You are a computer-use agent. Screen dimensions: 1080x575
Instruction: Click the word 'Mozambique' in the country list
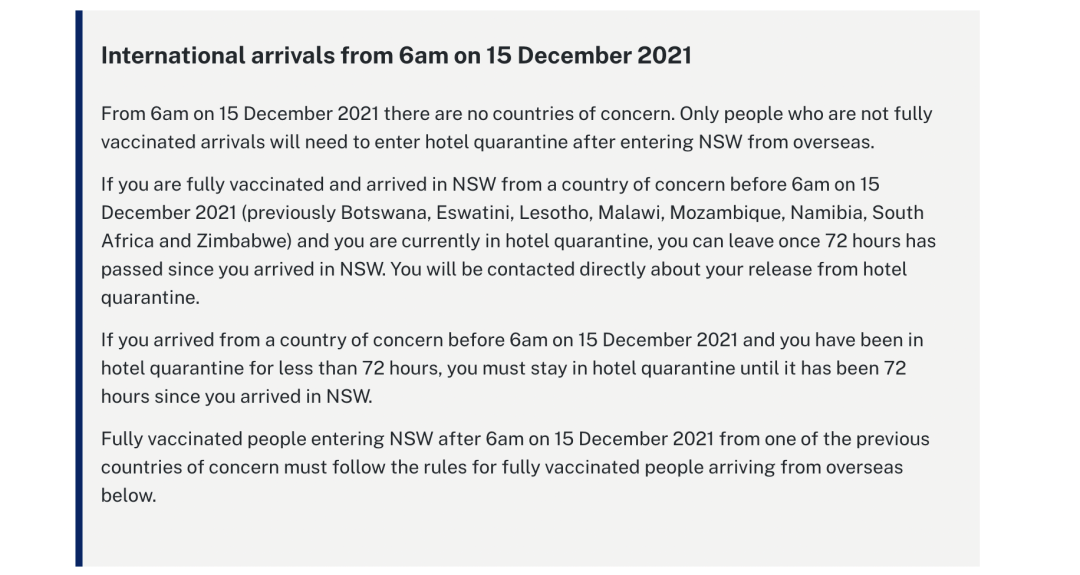[x=727, y=212]
